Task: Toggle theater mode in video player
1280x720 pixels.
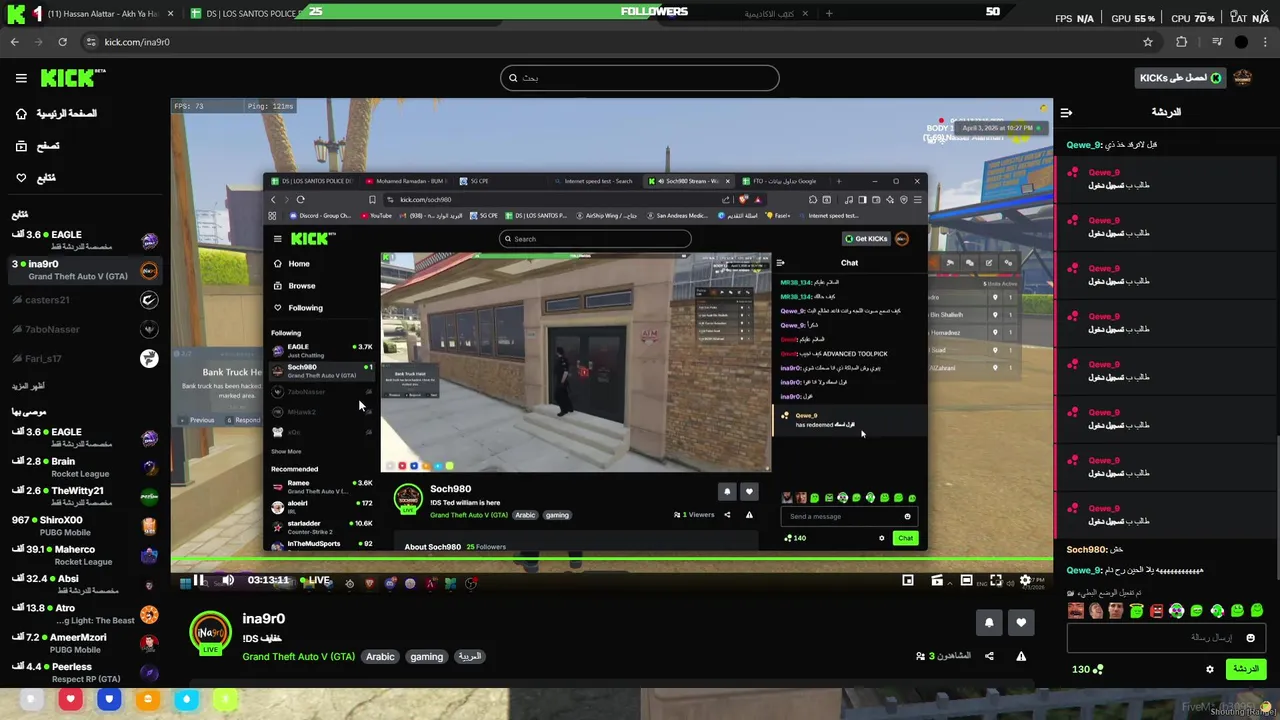Action: point(966,580)
